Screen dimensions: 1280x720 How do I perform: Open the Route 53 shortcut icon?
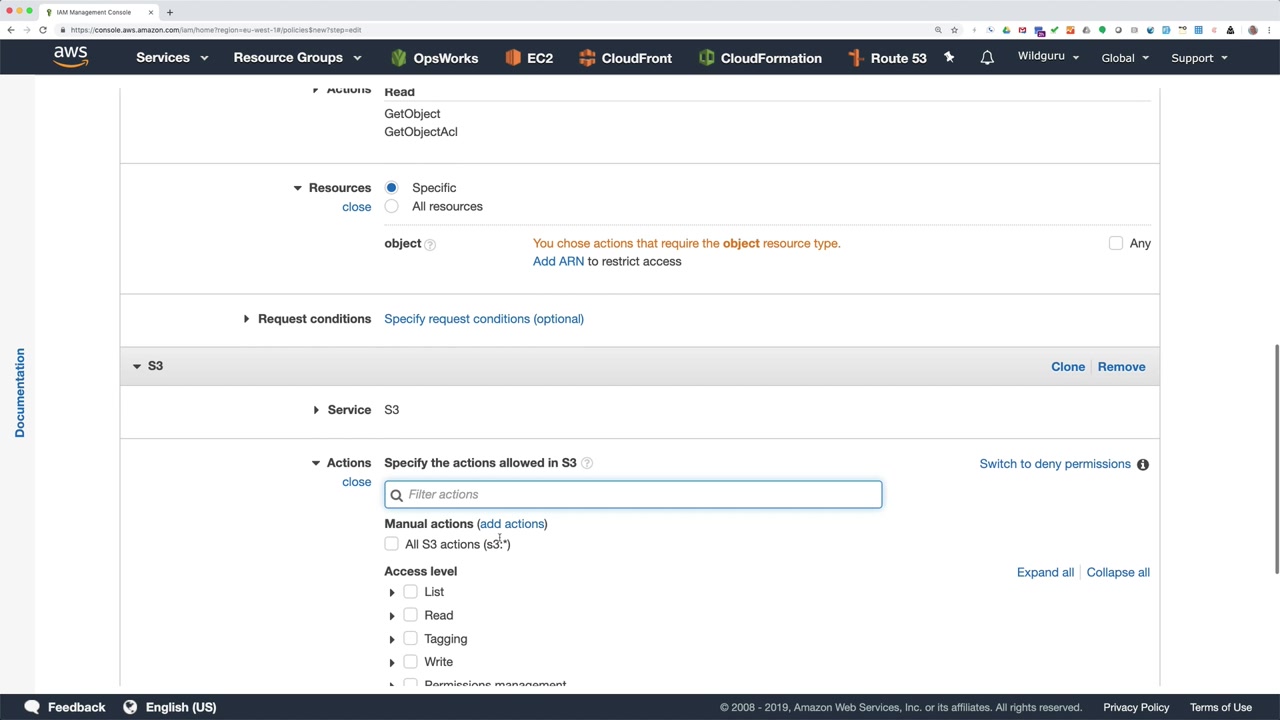tap(856, 58)
